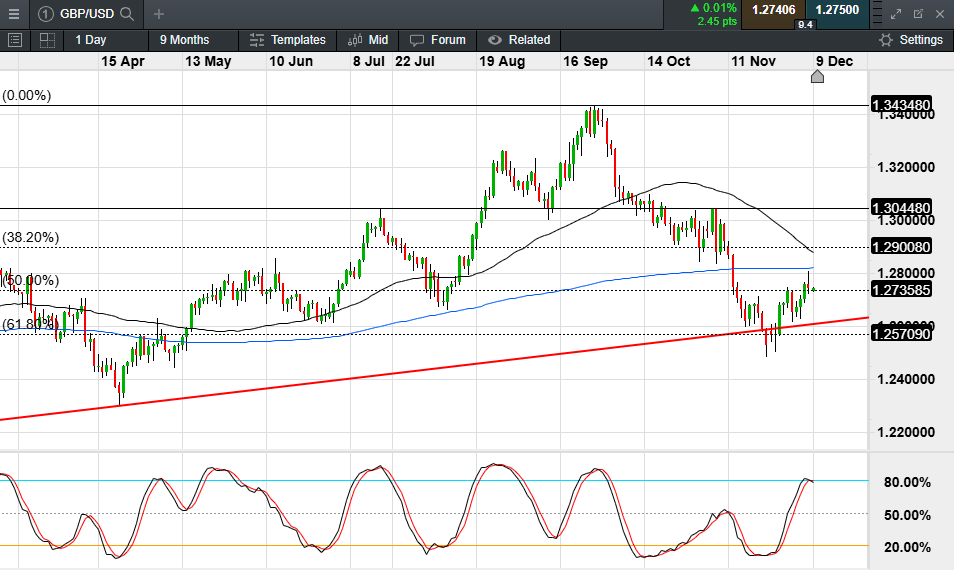Expand chart to fullscreen with arrows icon
This screenshot has height=570, width=954.
coord(896,14)
